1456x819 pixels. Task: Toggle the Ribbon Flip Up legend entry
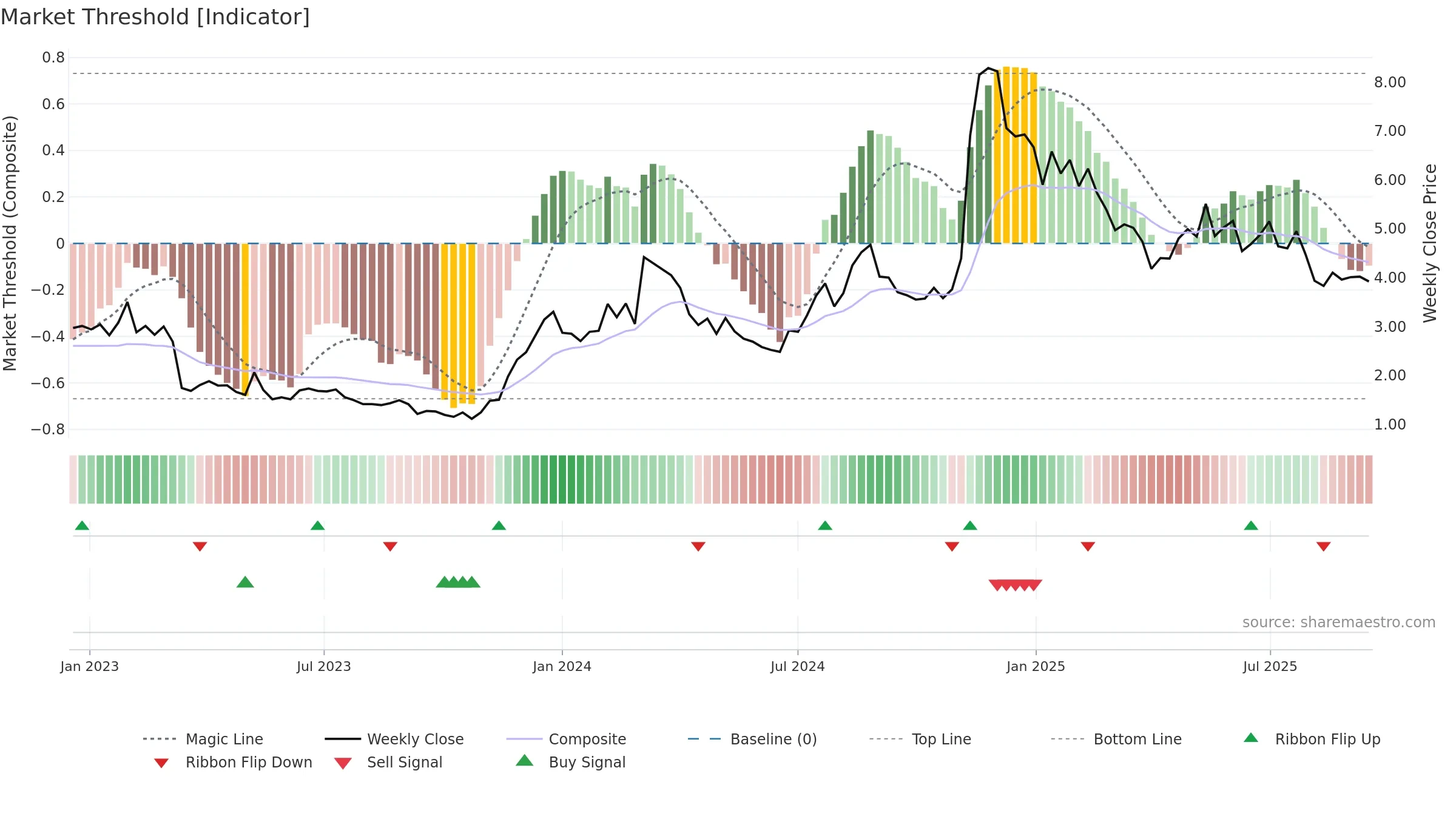click(x=1312, y=739)
